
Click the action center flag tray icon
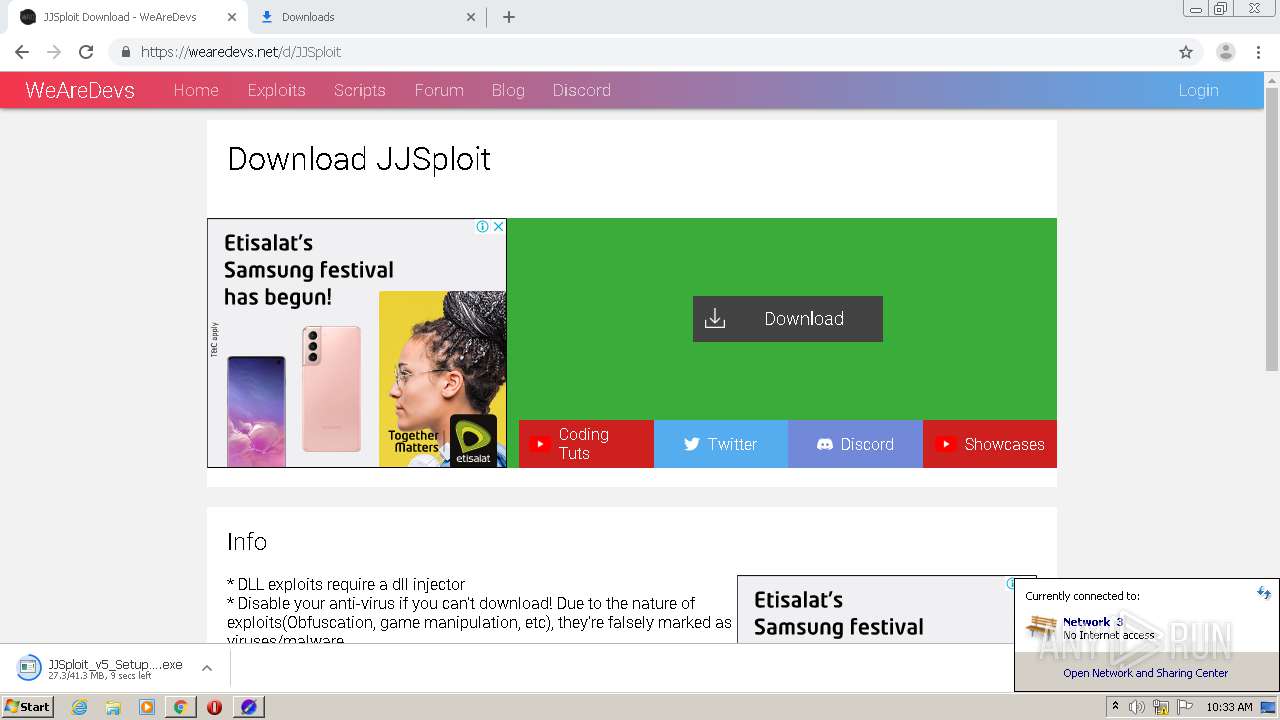click(x=1184, y=707)
